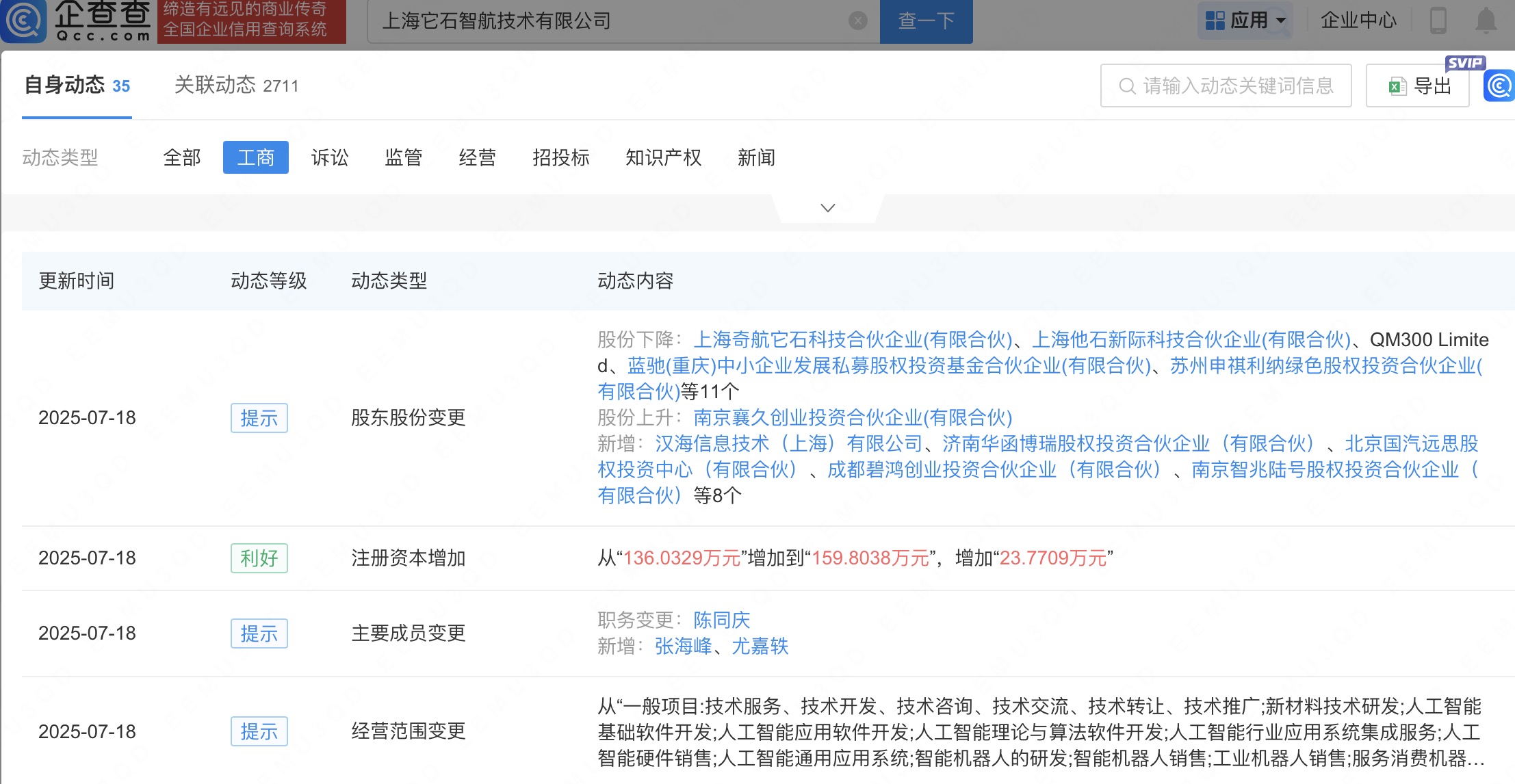Click 注册资本增加 type text
The width and height of the screenshot is (1515, 784).
pos(409,558)
